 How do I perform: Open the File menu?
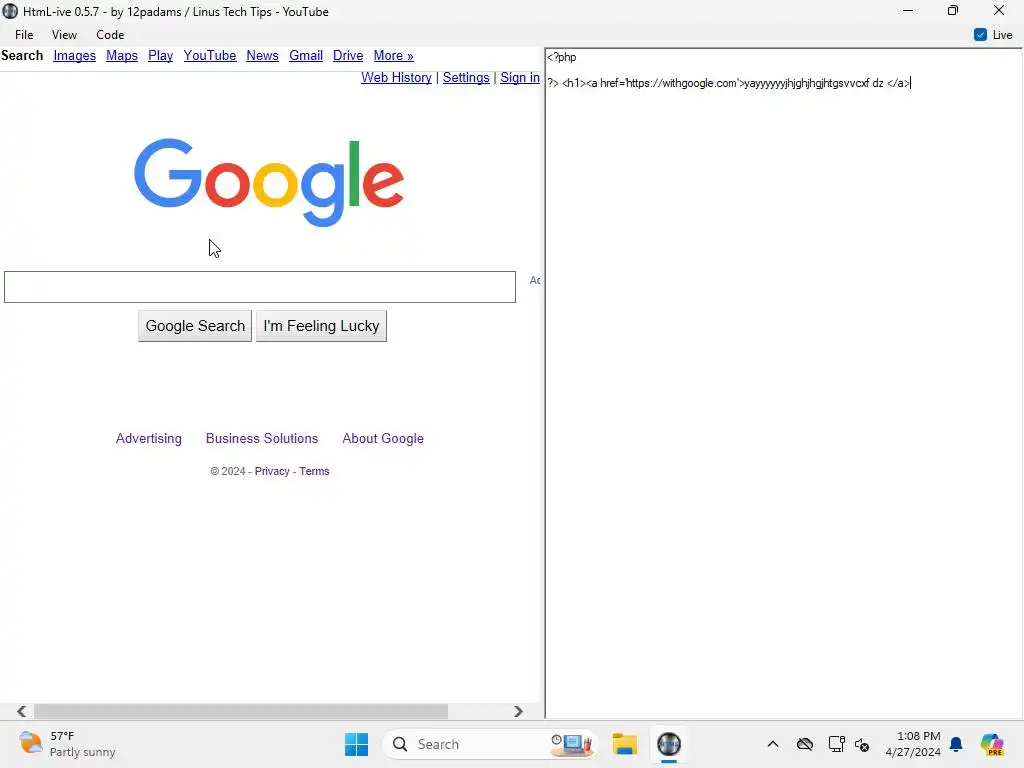coord(24,35)
